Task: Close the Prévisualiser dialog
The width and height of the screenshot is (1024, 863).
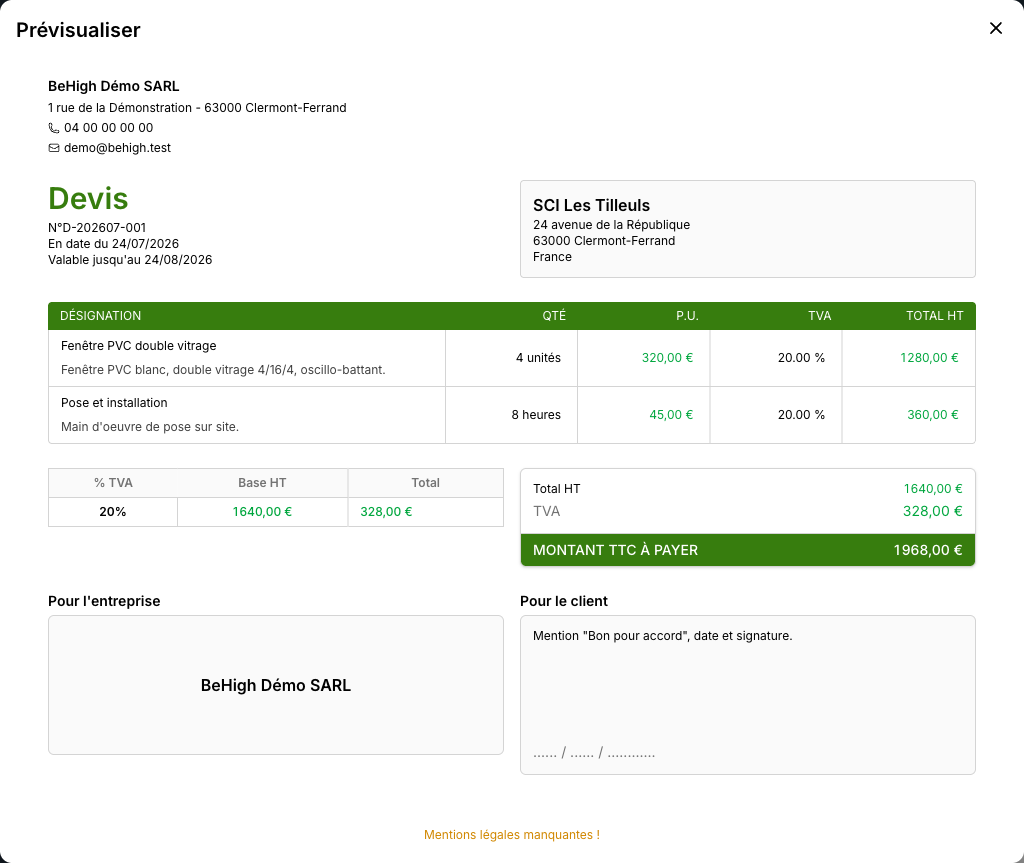Action: click(x=995, y=28)
